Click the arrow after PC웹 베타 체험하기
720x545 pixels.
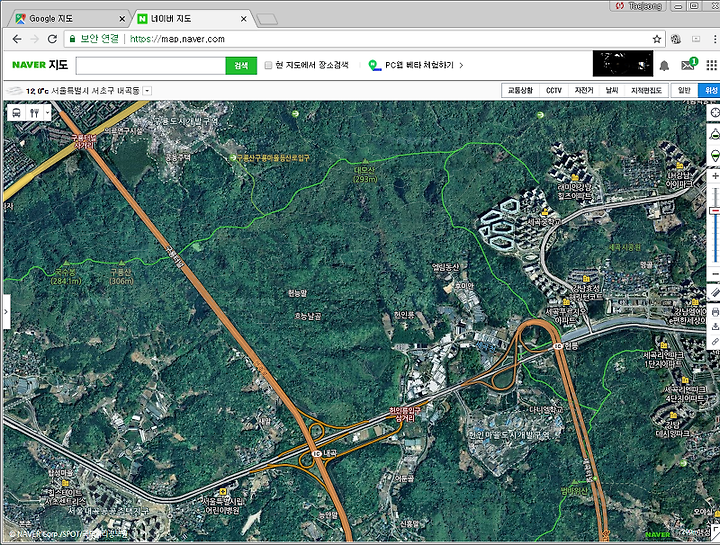click(461, 65)
